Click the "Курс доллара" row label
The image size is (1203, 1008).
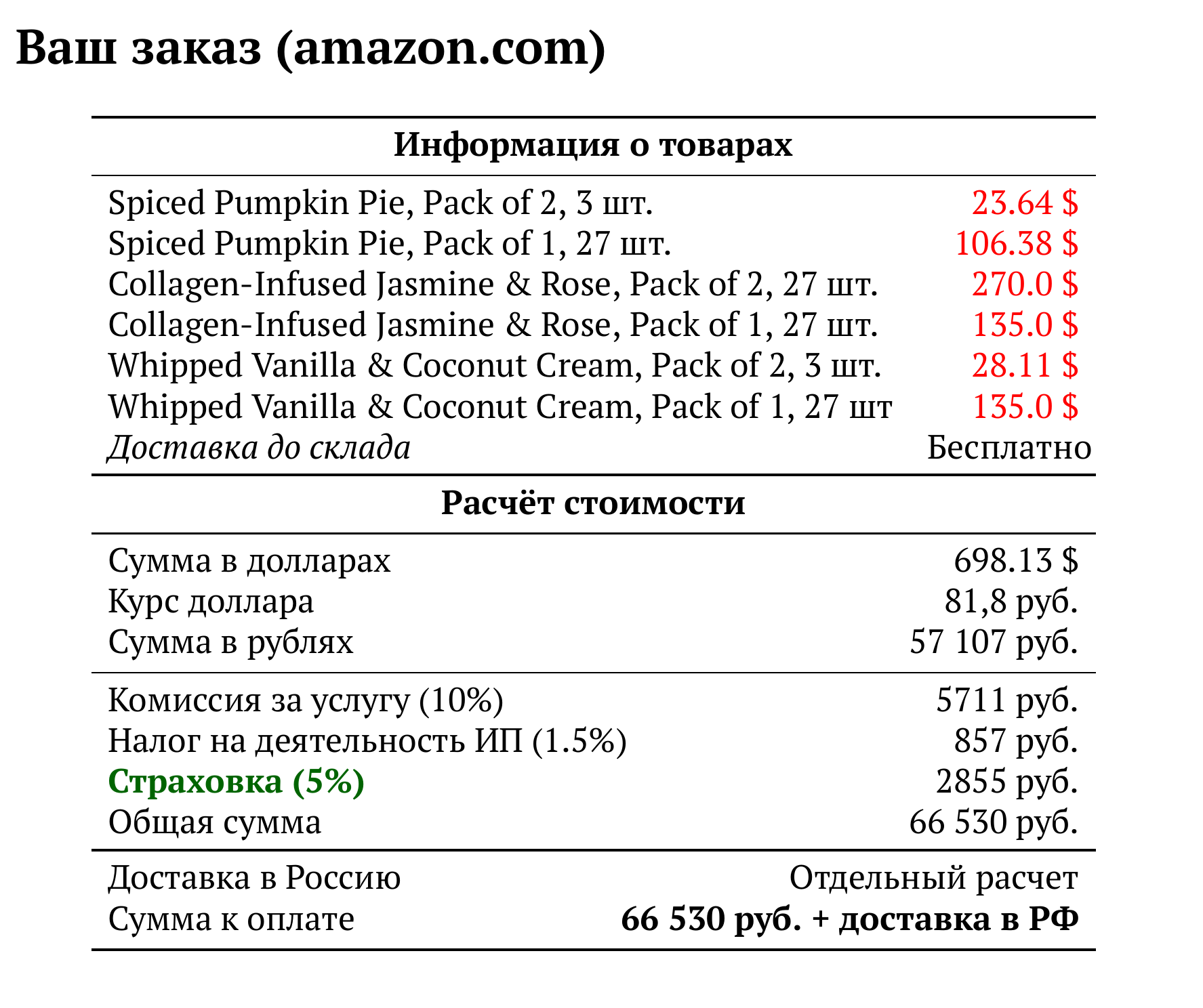click(211, 602)
